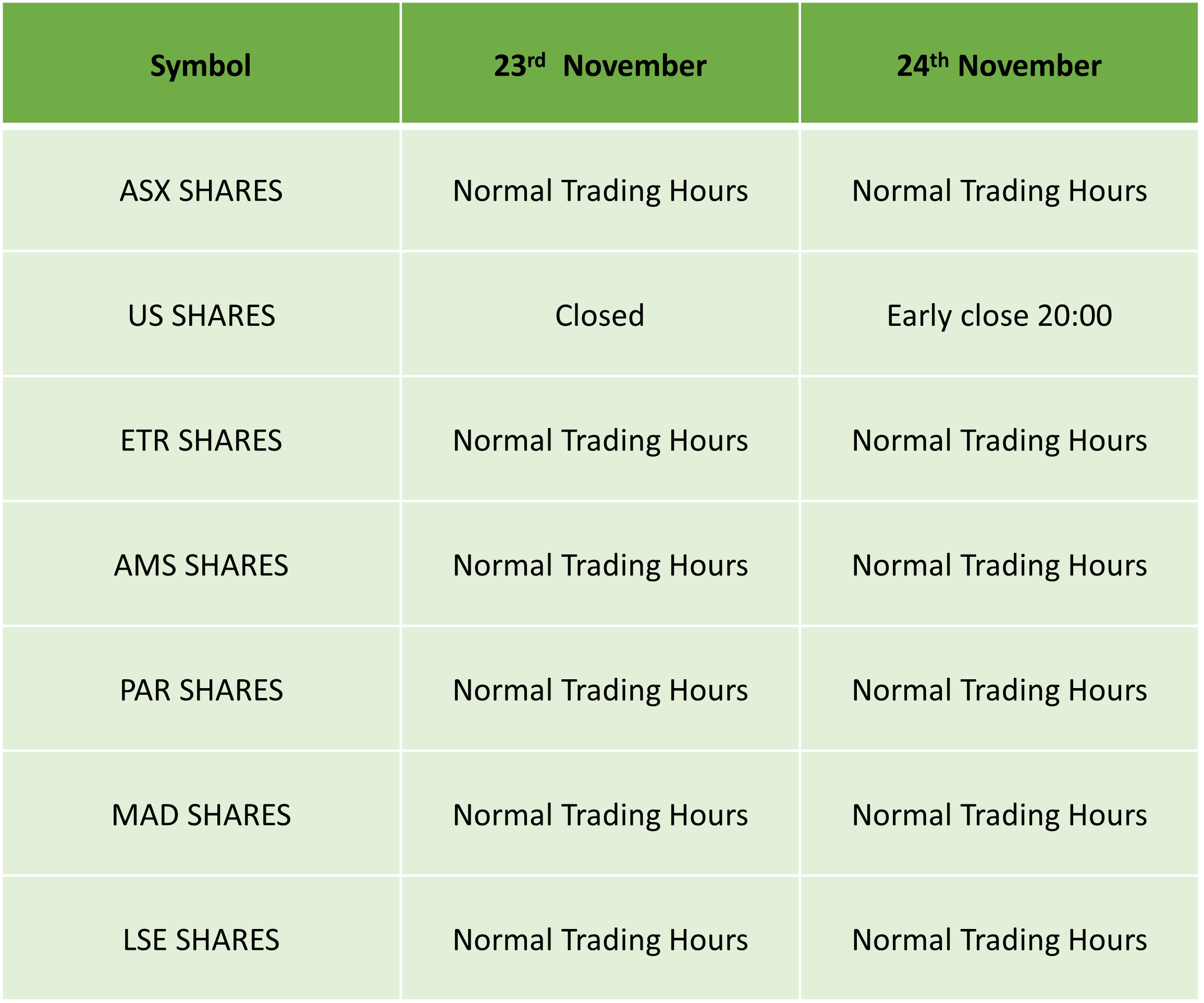The image size is (1204, 1003).
Task: Select ASX SHARES 23rd November trading hours
Action: [x=600, y=190]
